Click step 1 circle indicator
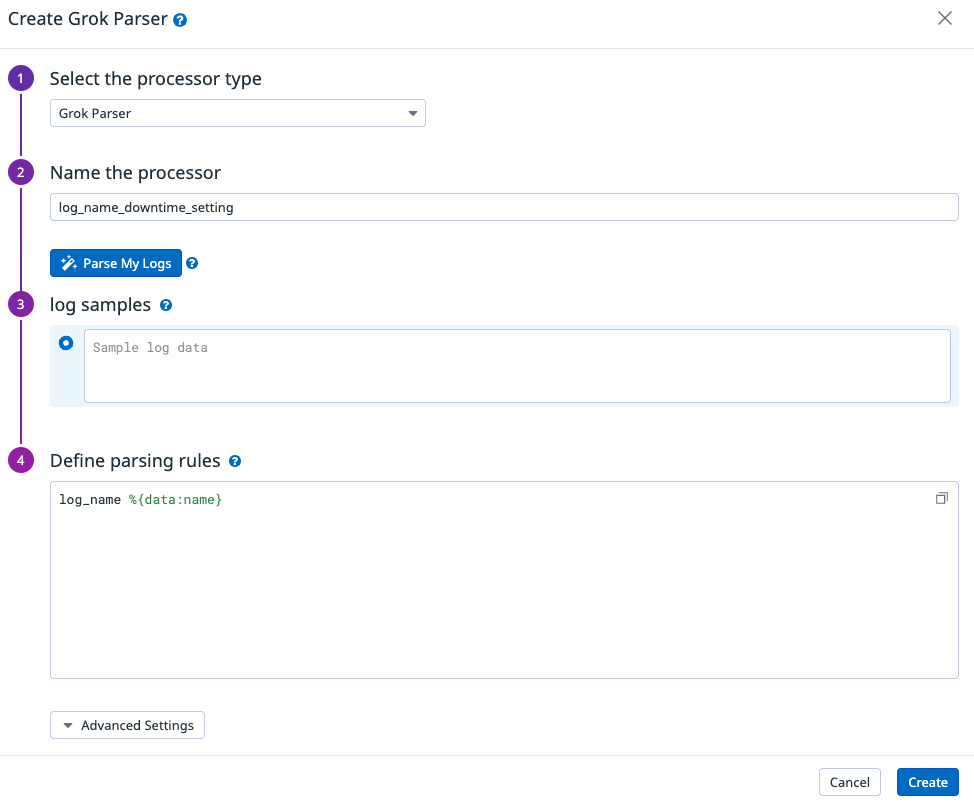This screenshot has height=805, width=974. coord(21,78)
